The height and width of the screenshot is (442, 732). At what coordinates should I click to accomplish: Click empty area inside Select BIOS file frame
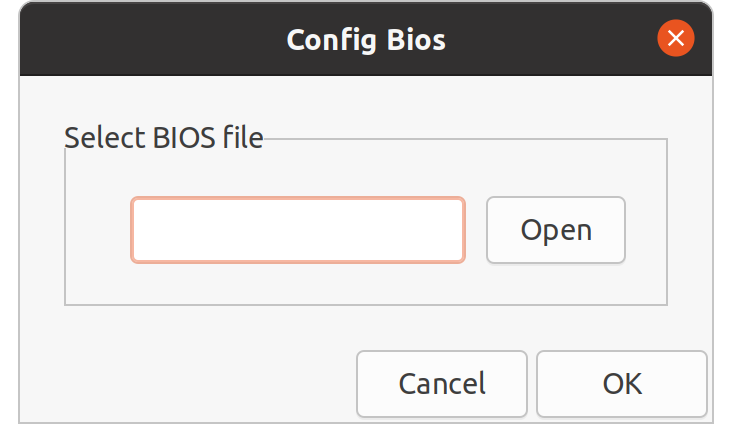click(366, 285)
